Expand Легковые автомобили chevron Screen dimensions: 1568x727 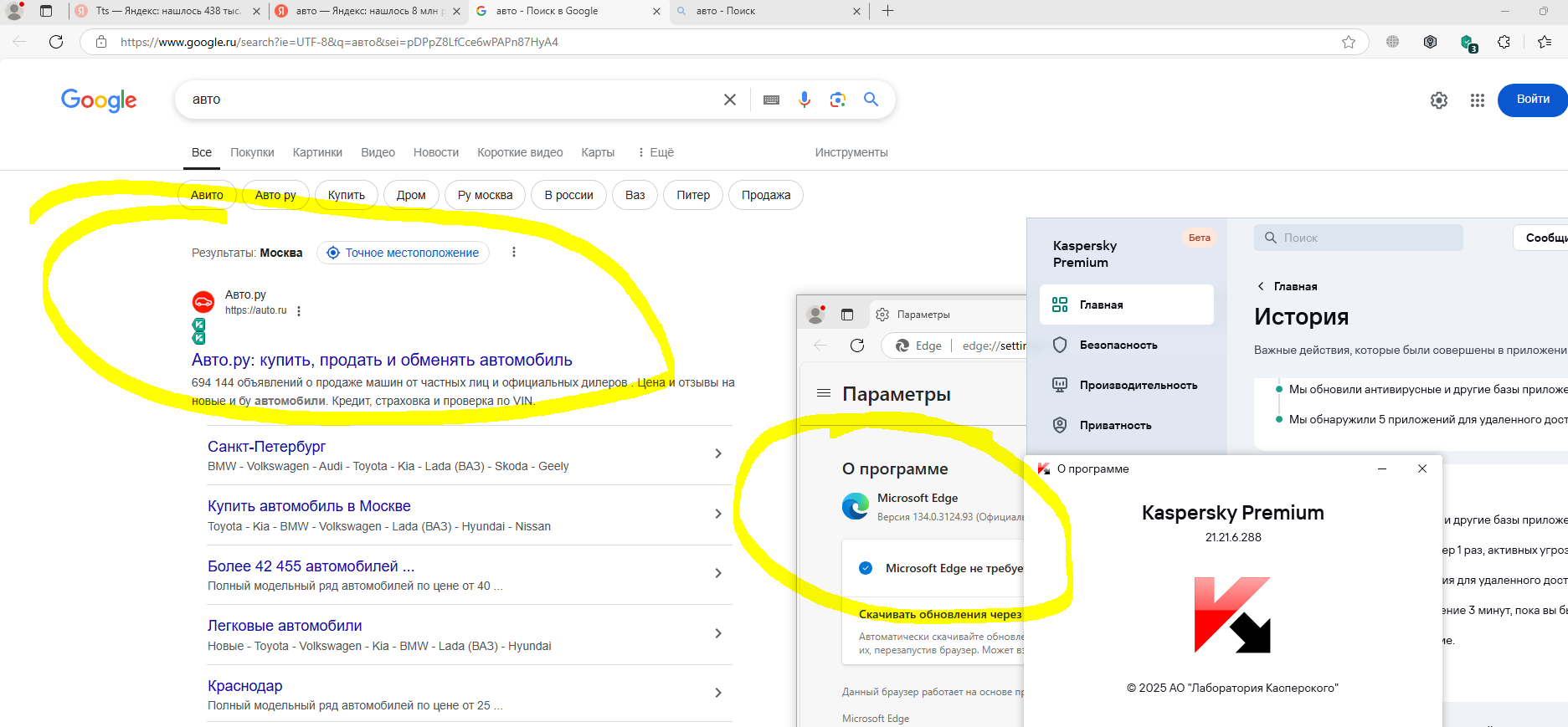click(x=718, y=633)
